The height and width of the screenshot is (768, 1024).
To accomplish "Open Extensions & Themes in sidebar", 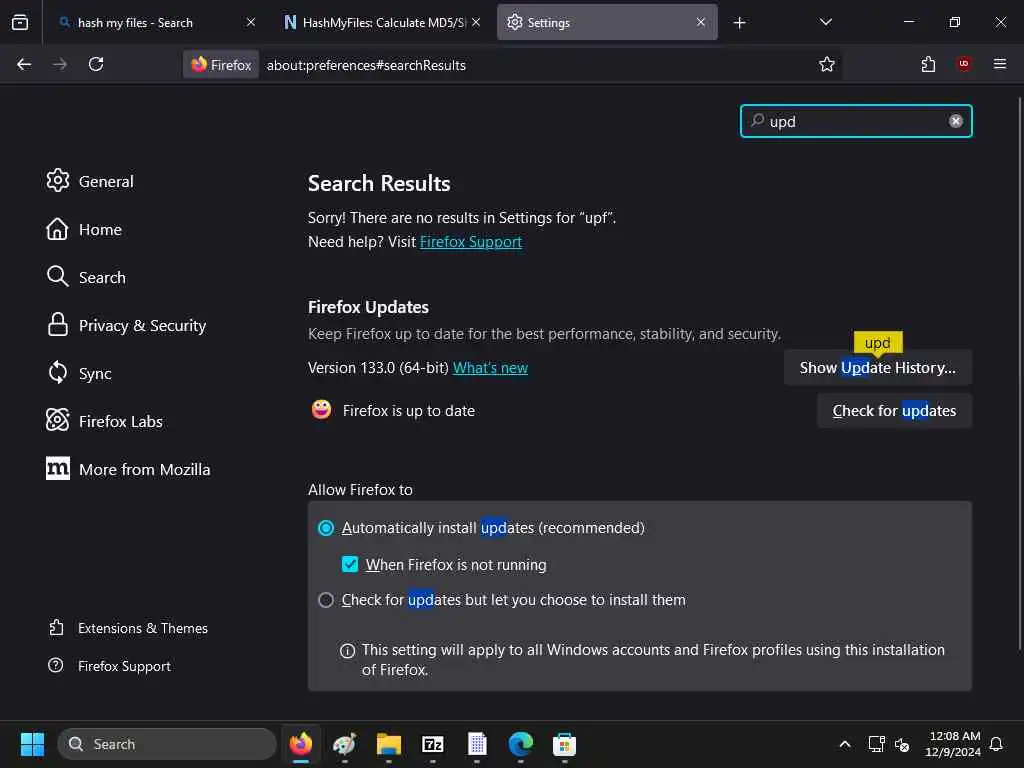I will point(128,628).
